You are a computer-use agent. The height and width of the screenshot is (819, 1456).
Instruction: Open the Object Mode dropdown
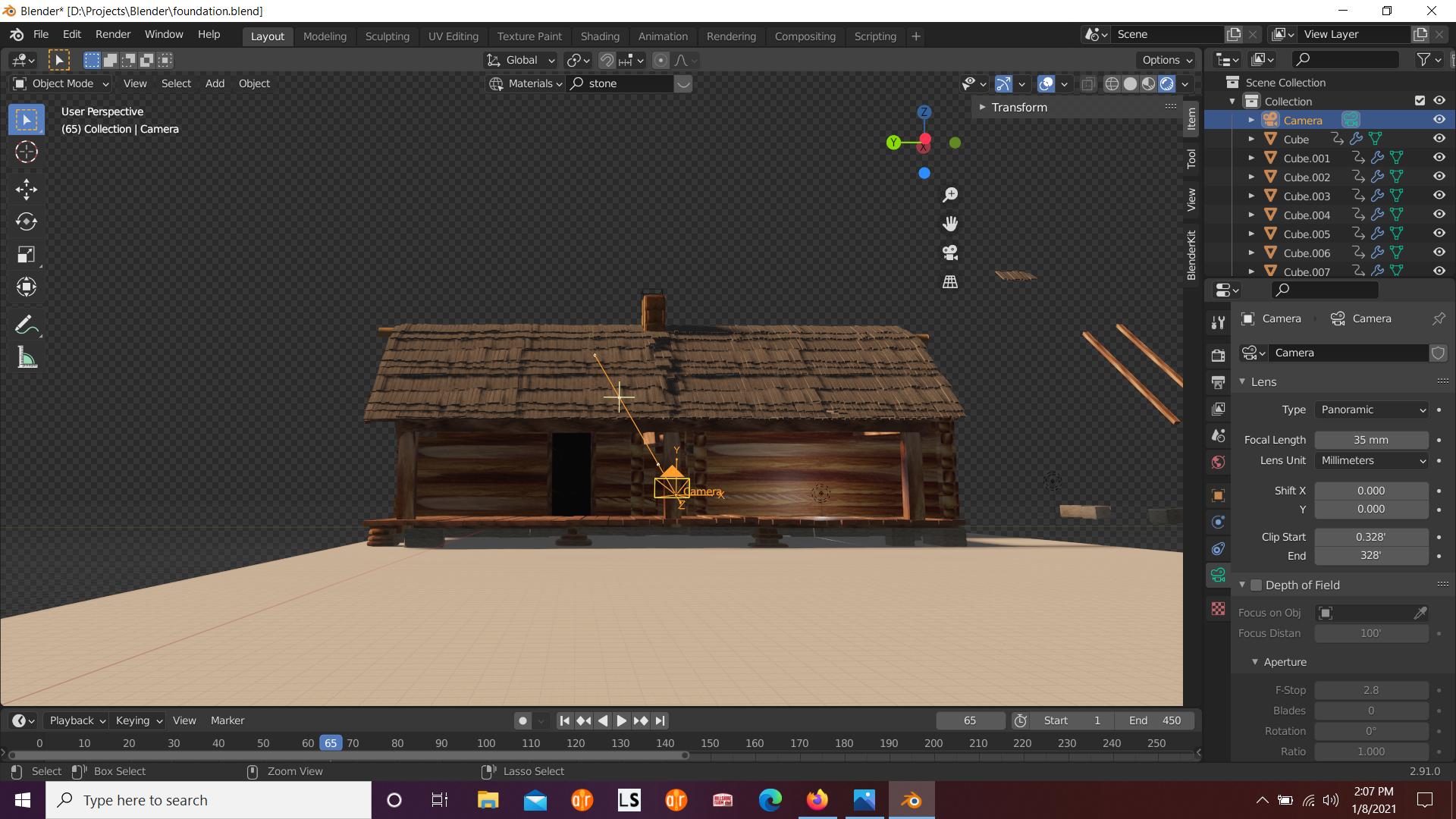(61, 83)
